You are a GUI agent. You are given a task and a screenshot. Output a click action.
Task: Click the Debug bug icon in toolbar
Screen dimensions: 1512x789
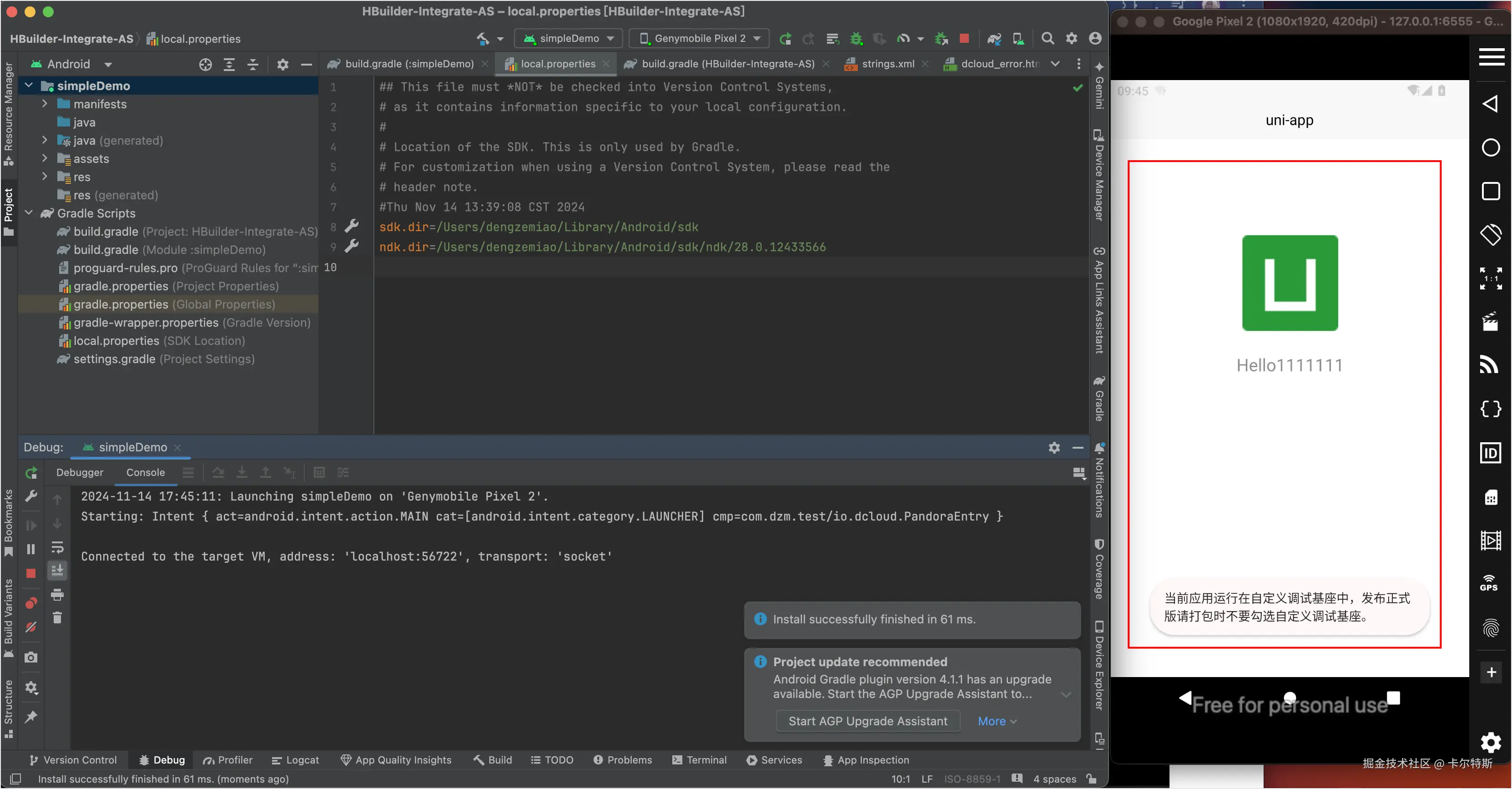[857, 38]
